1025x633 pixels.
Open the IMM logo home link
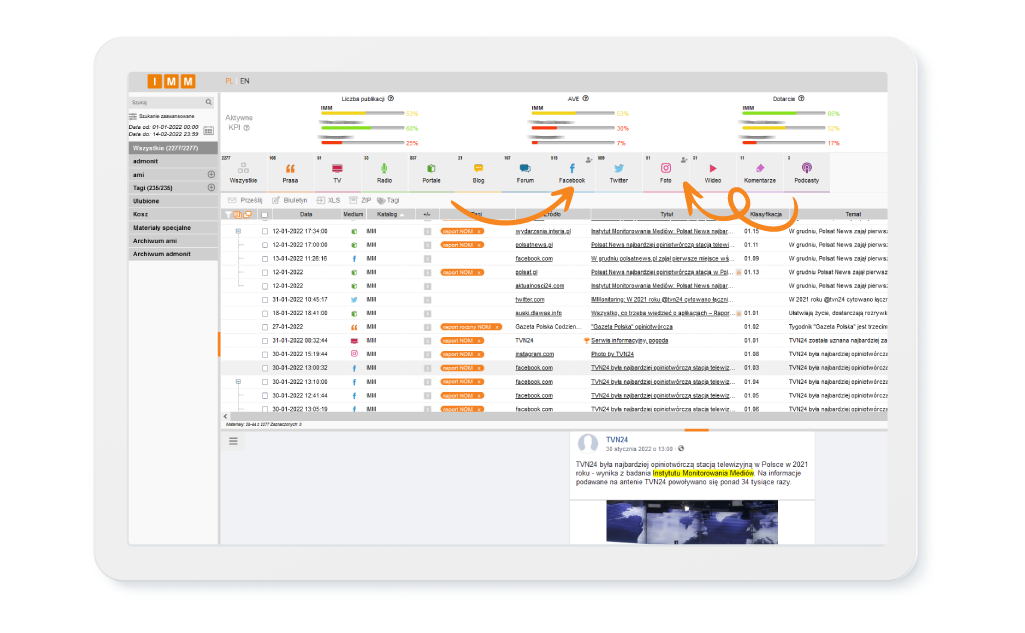click(171, 81)
